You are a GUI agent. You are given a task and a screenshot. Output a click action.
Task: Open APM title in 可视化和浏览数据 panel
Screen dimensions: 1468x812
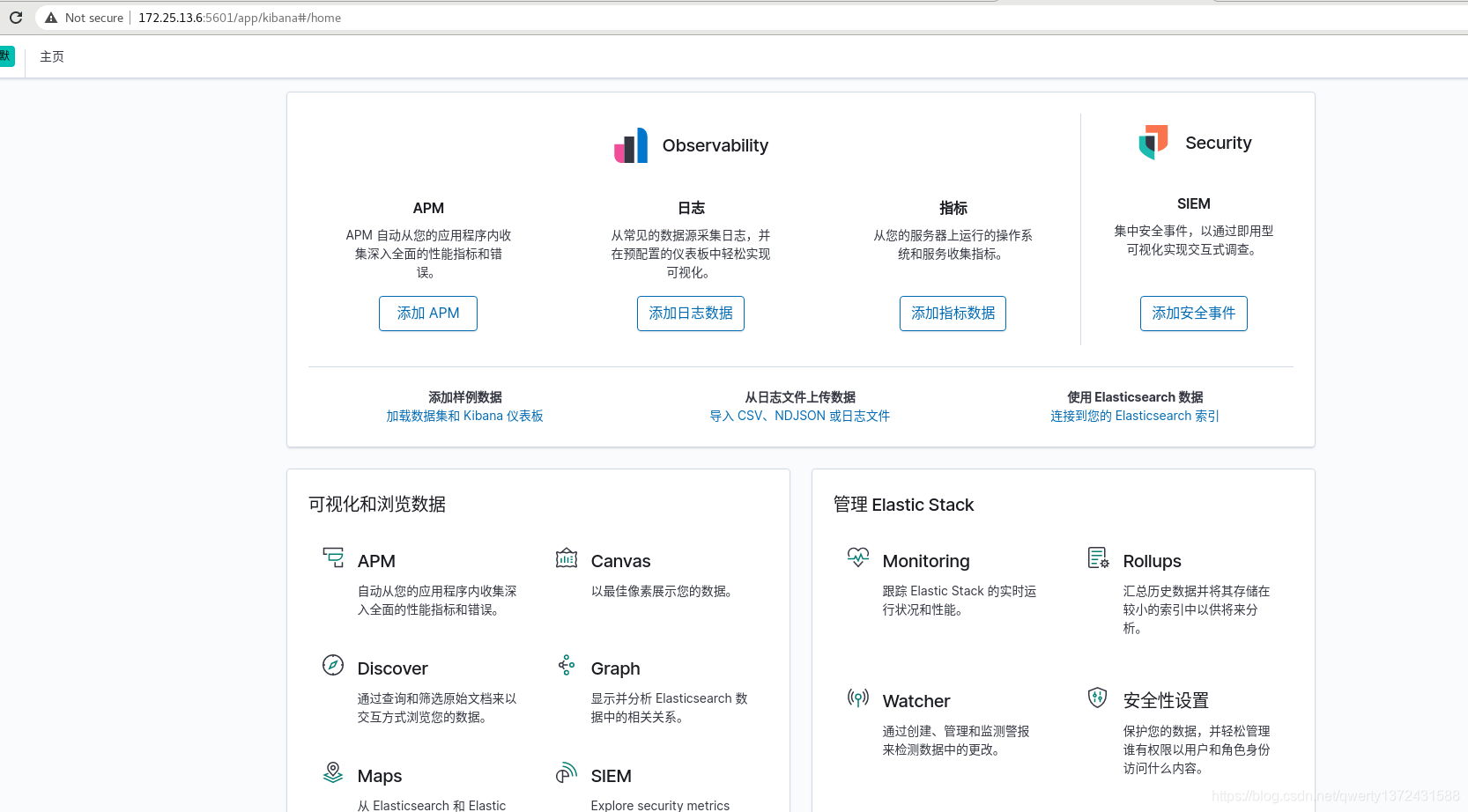(376, 561)
